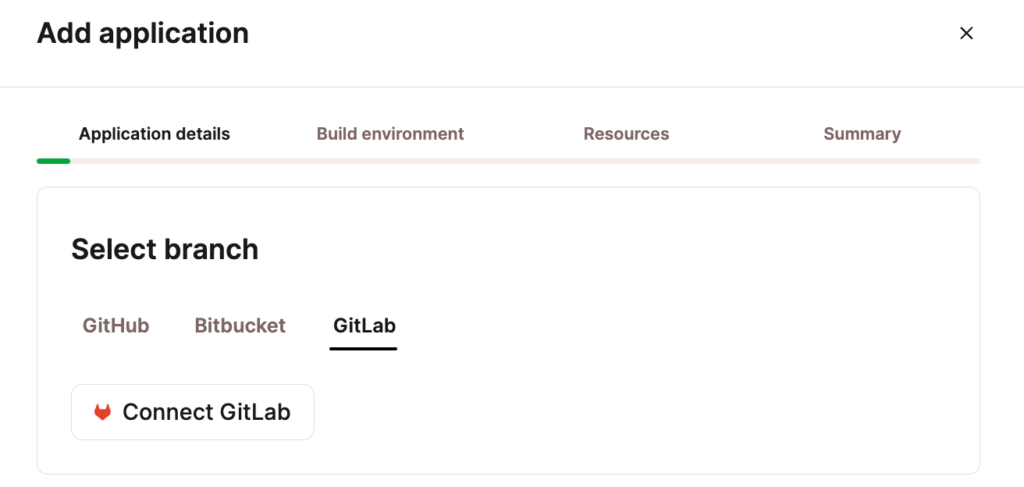
Task: Click the black underline below GitLab tab
Action: pyautogui.click(x=364, y=348)
